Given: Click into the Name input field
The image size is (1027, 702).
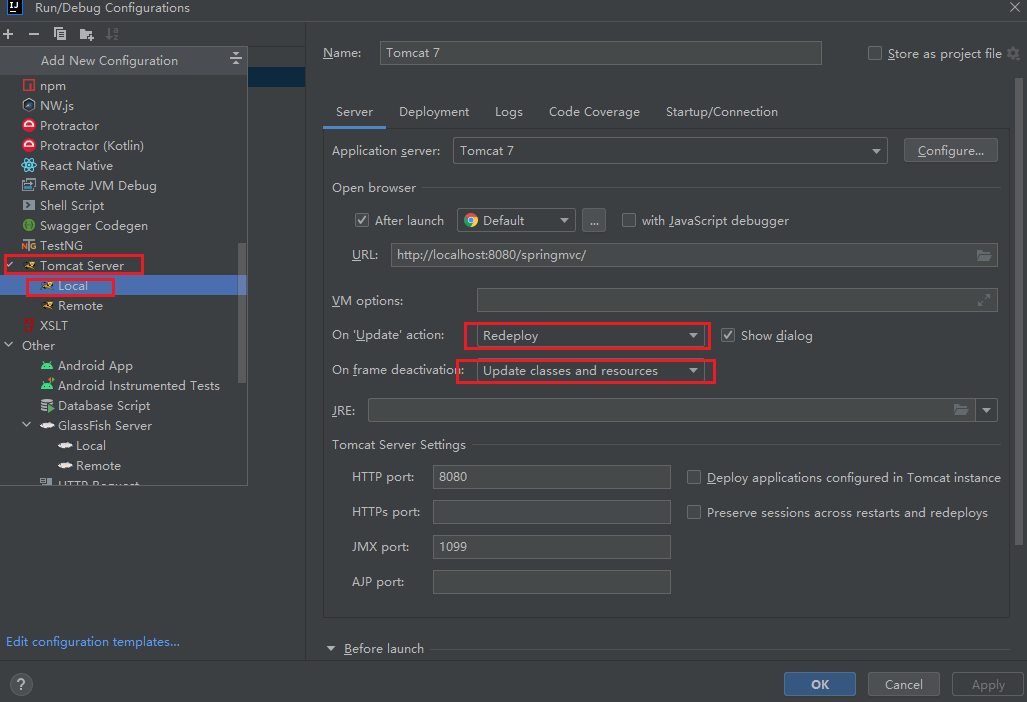Looking at the screenshot, I should coord(601,53).
